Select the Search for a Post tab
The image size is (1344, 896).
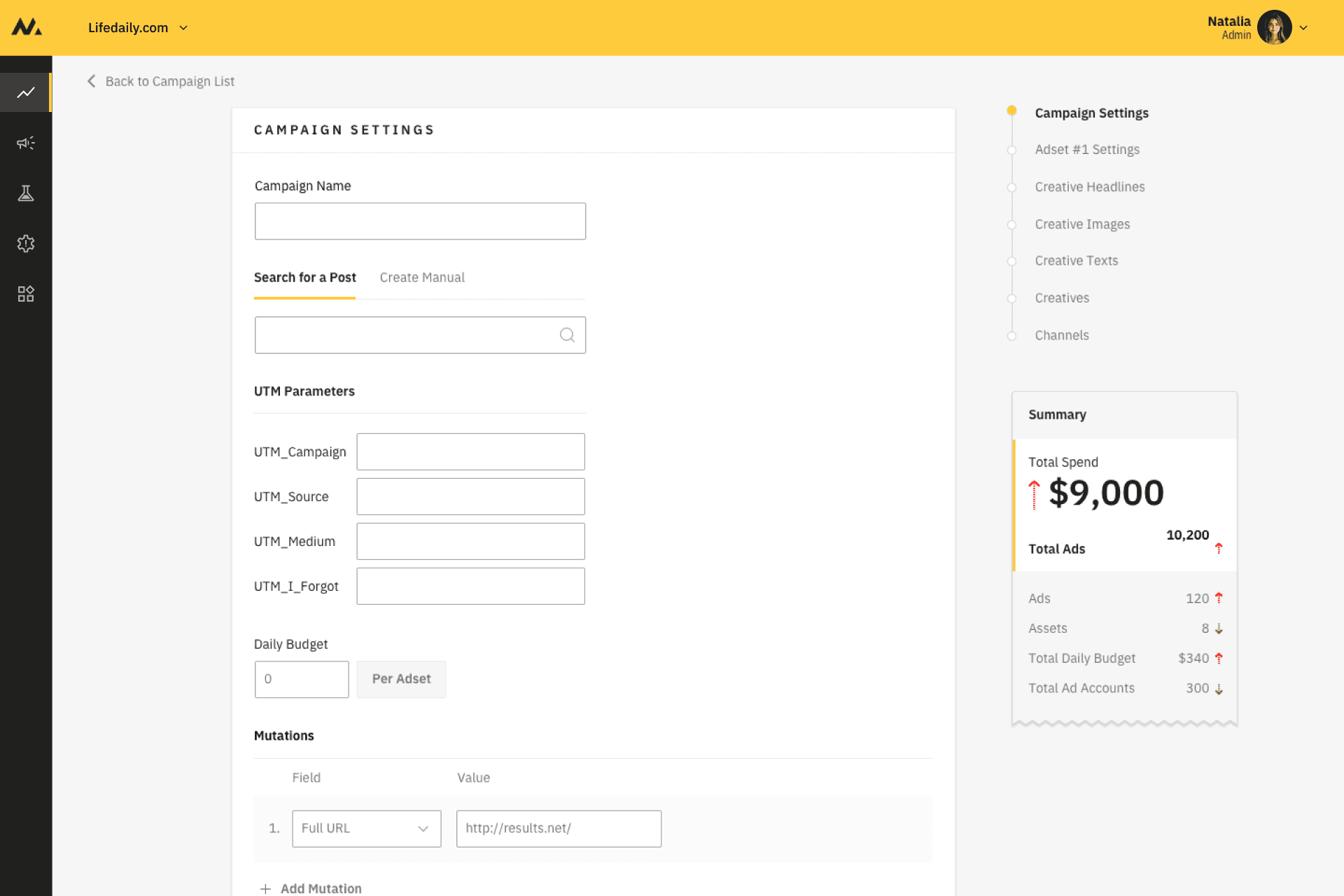(x=304, y=277)
